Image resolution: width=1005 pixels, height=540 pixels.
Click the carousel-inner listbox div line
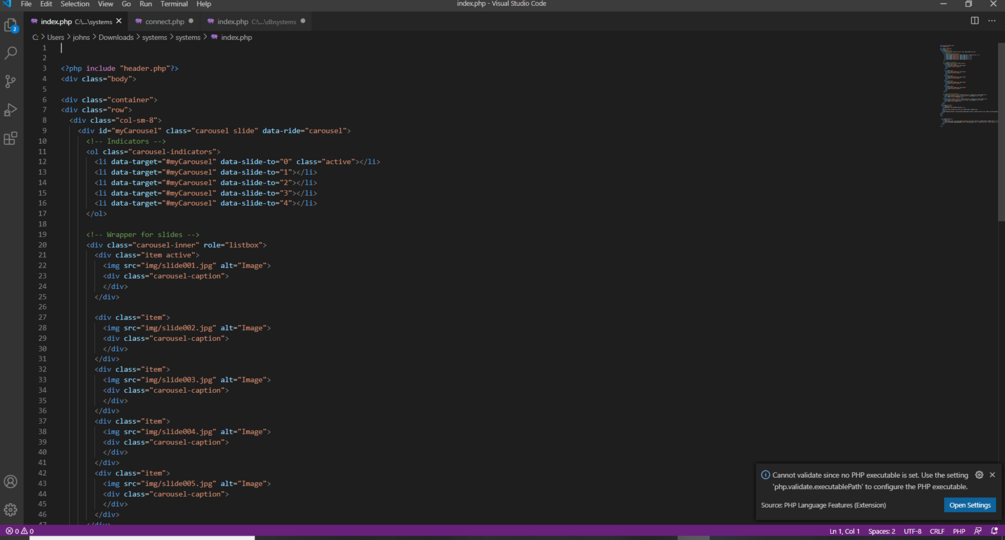click(177, 245)
